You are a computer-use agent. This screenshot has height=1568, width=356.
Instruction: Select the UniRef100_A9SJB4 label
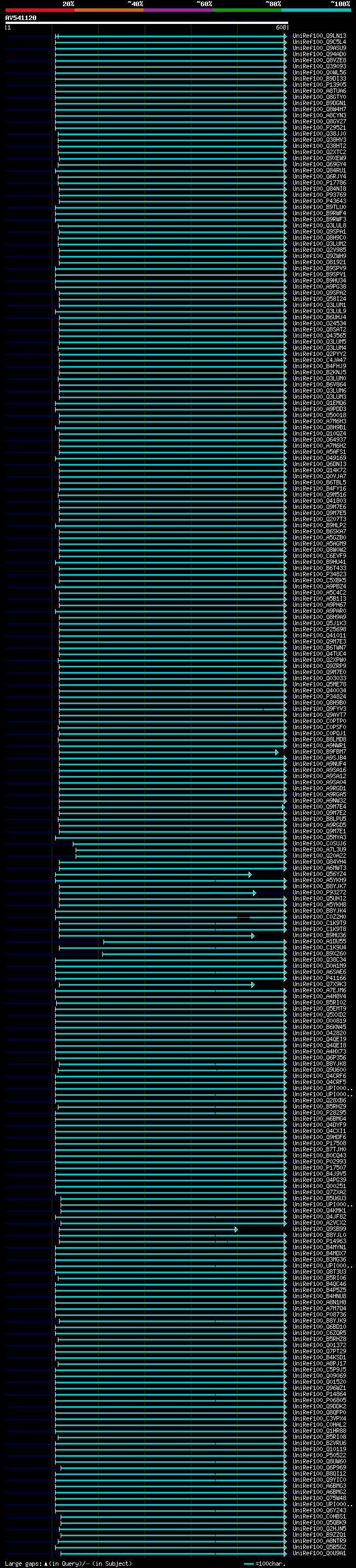click(319, 758)
